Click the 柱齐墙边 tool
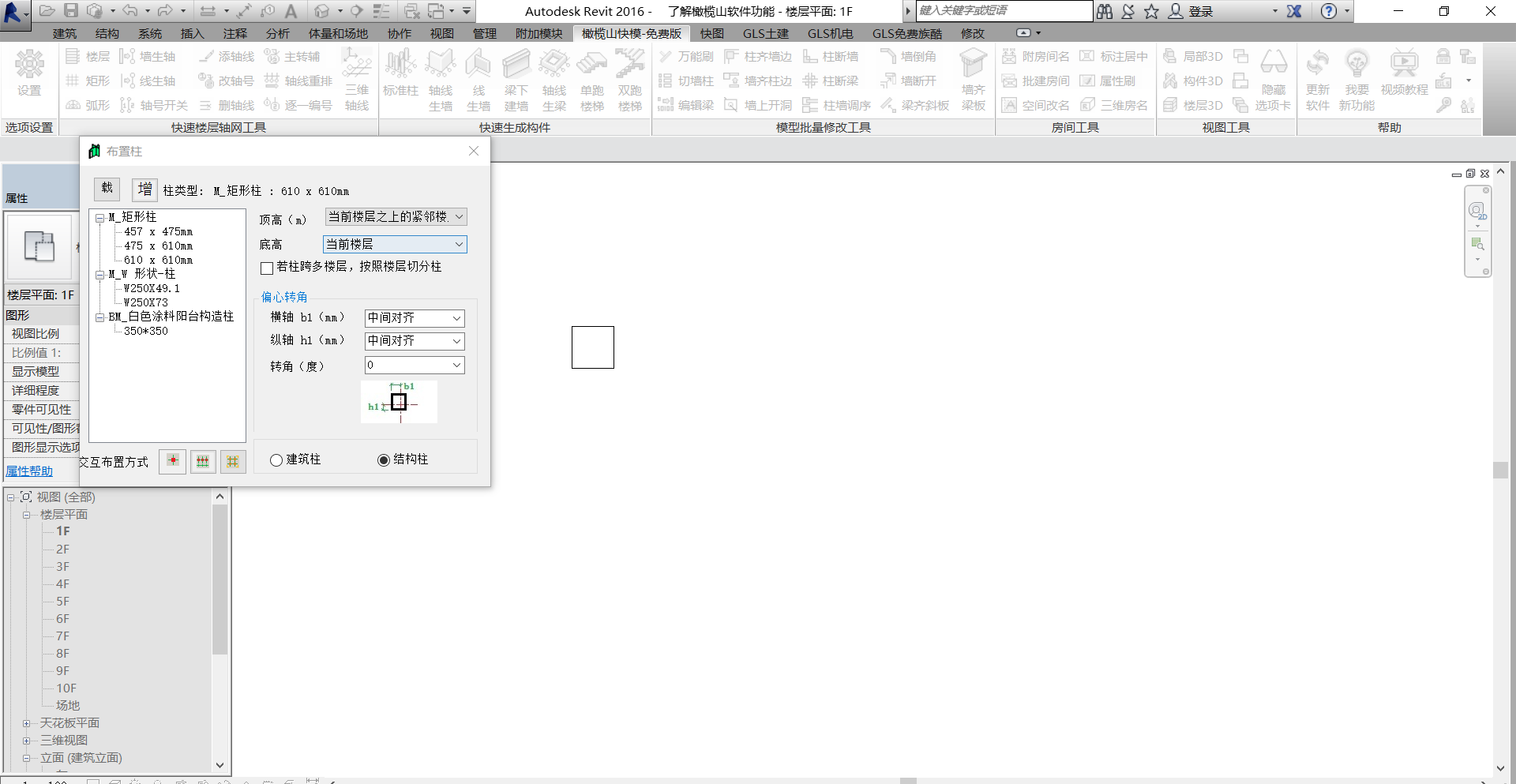1516x784 pixels. pyautogui.click(x=758, y=57)
